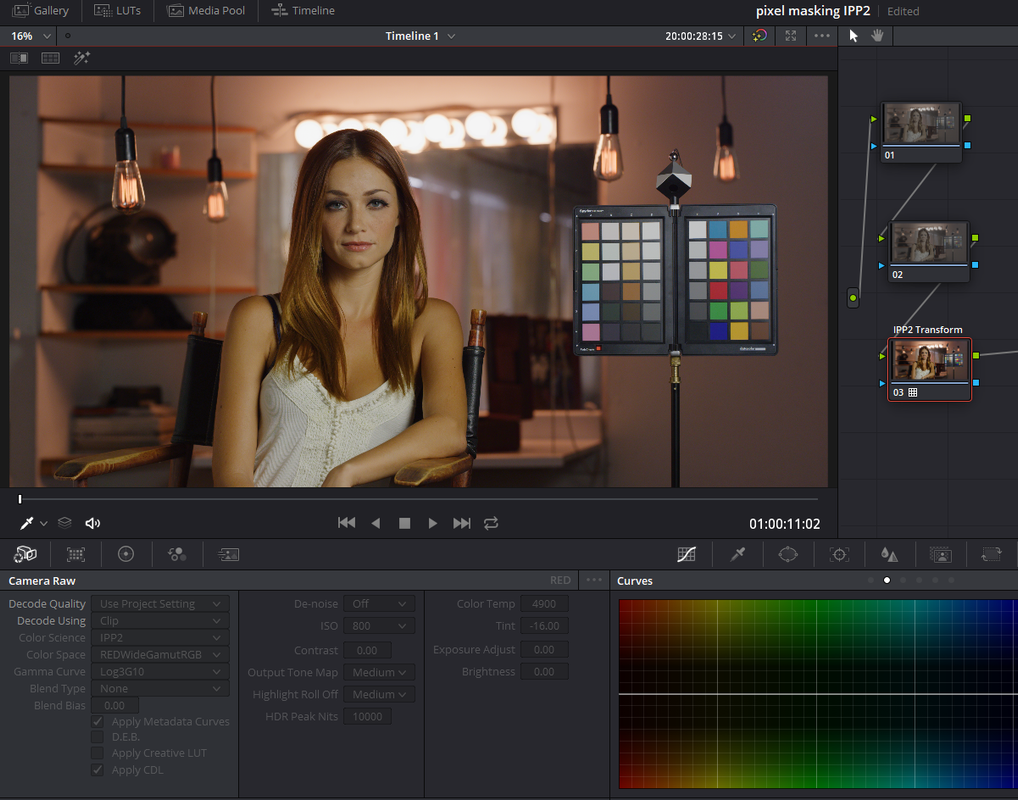Select the Curves palette icon
This screenshot has width=1018, height=800.
coord(686,554)
